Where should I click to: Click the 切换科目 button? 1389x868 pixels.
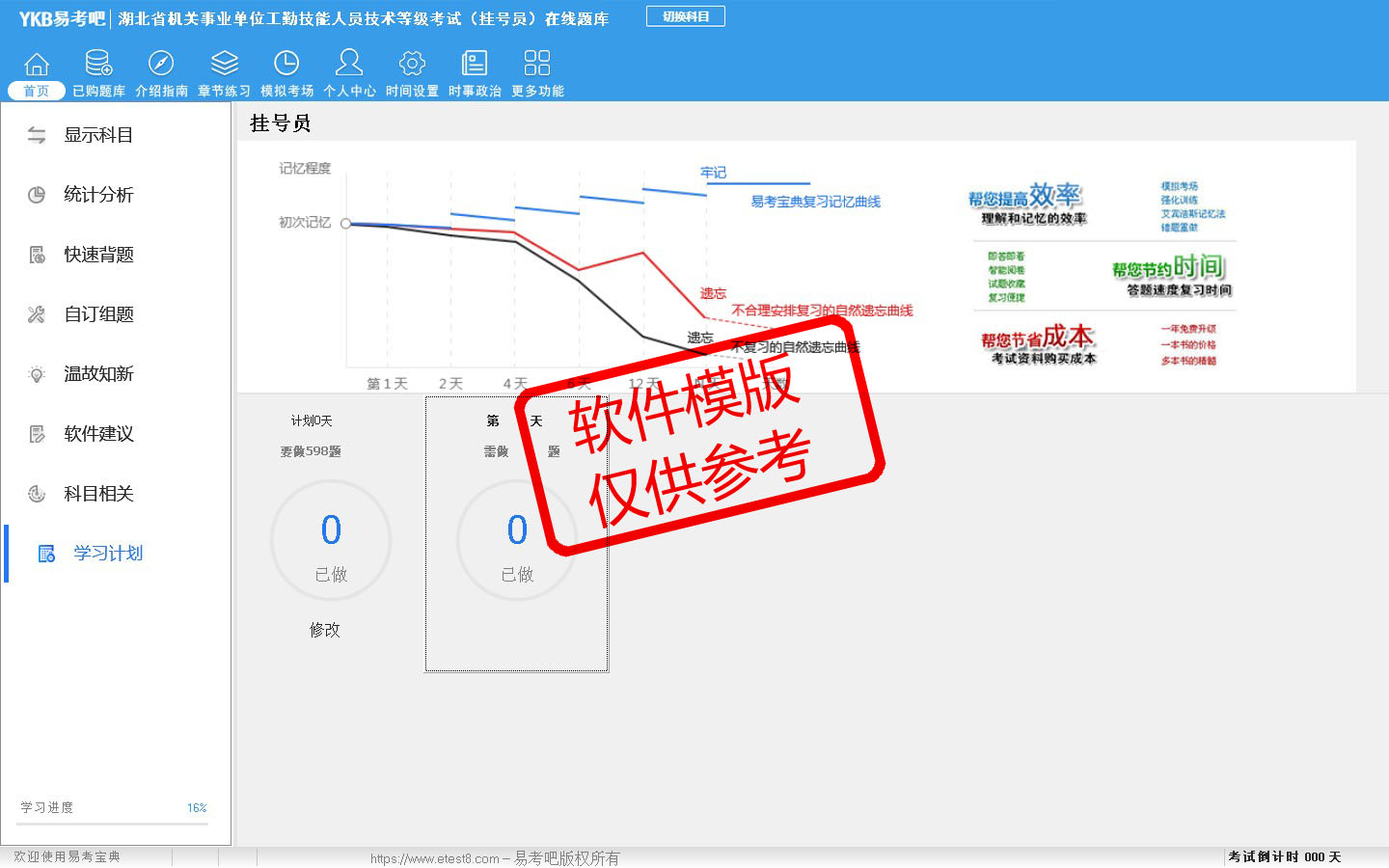(686, 16)
